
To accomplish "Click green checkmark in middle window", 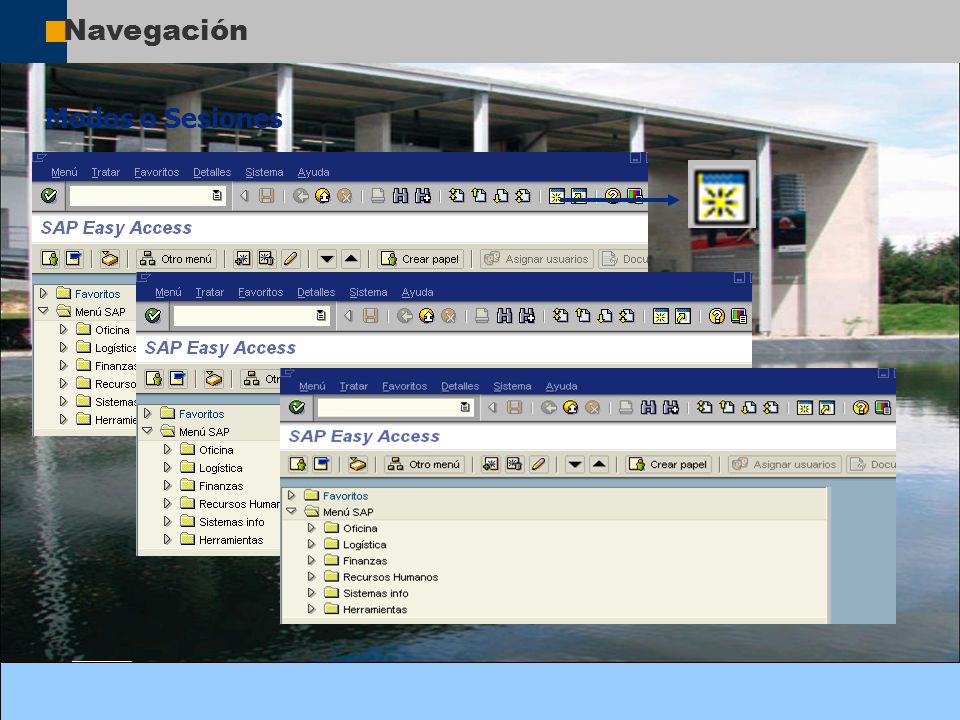I will (153, 315).
